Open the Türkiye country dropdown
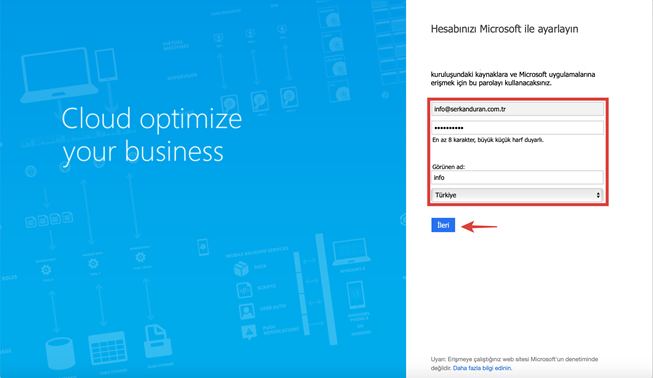The image size is (653, 378). (x=517, y=195)
